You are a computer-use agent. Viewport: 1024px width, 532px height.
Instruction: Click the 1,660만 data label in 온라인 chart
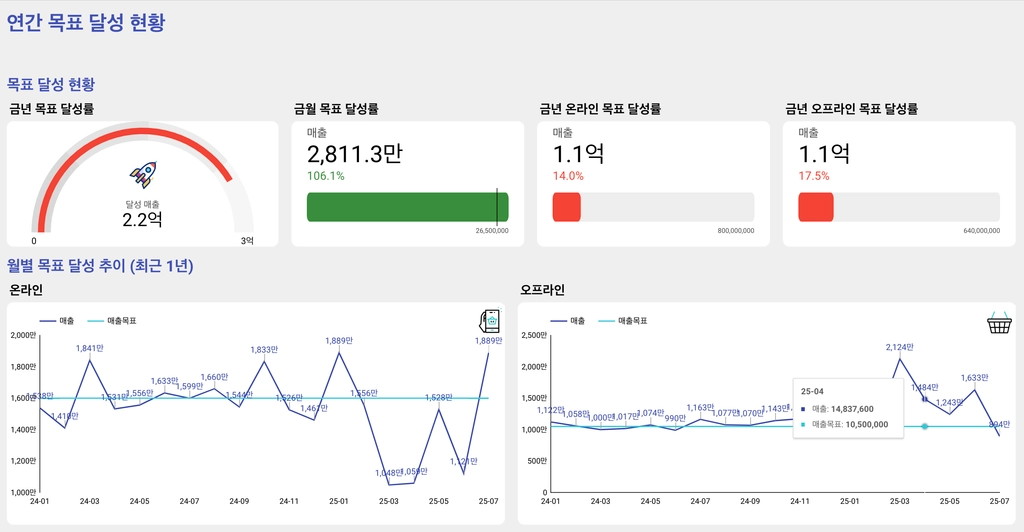click(x=214, y=377)
